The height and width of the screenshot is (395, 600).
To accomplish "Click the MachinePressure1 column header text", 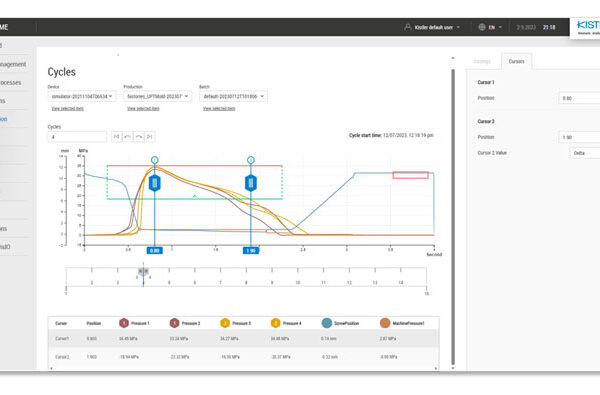I will pos(408,323).
